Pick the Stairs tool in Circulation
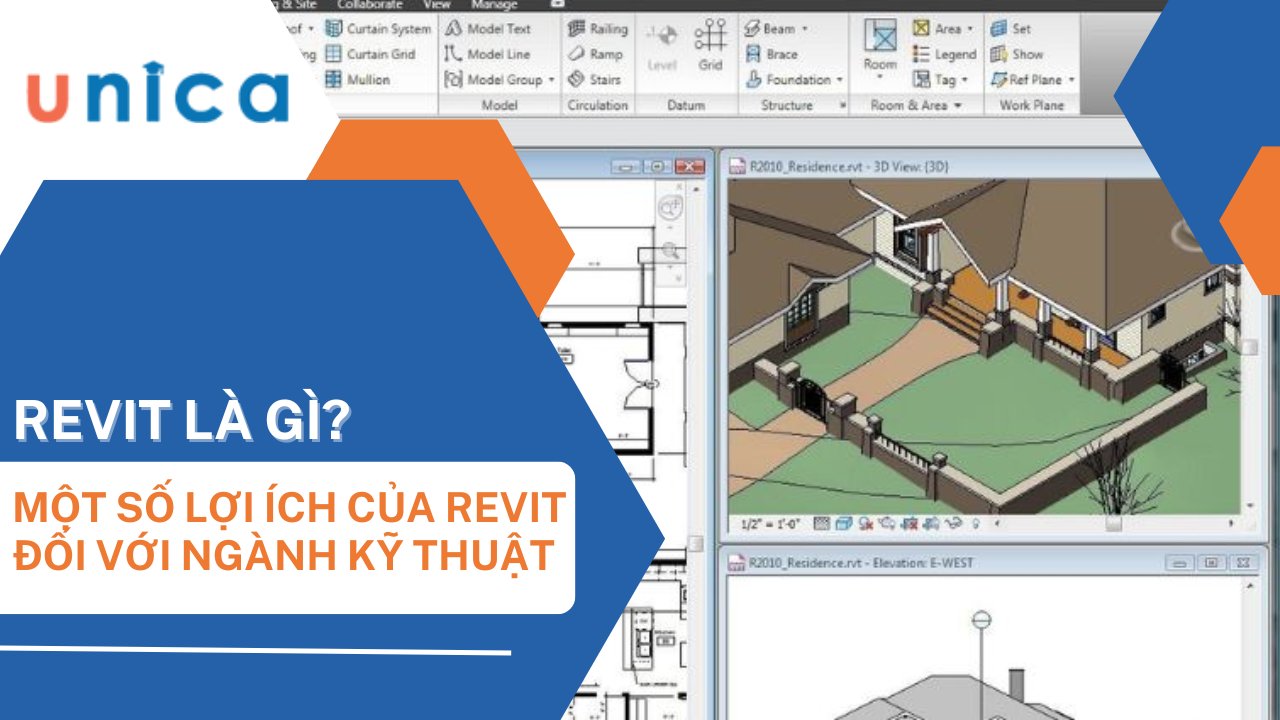The image size is (1280, 720). pos(595,79)
